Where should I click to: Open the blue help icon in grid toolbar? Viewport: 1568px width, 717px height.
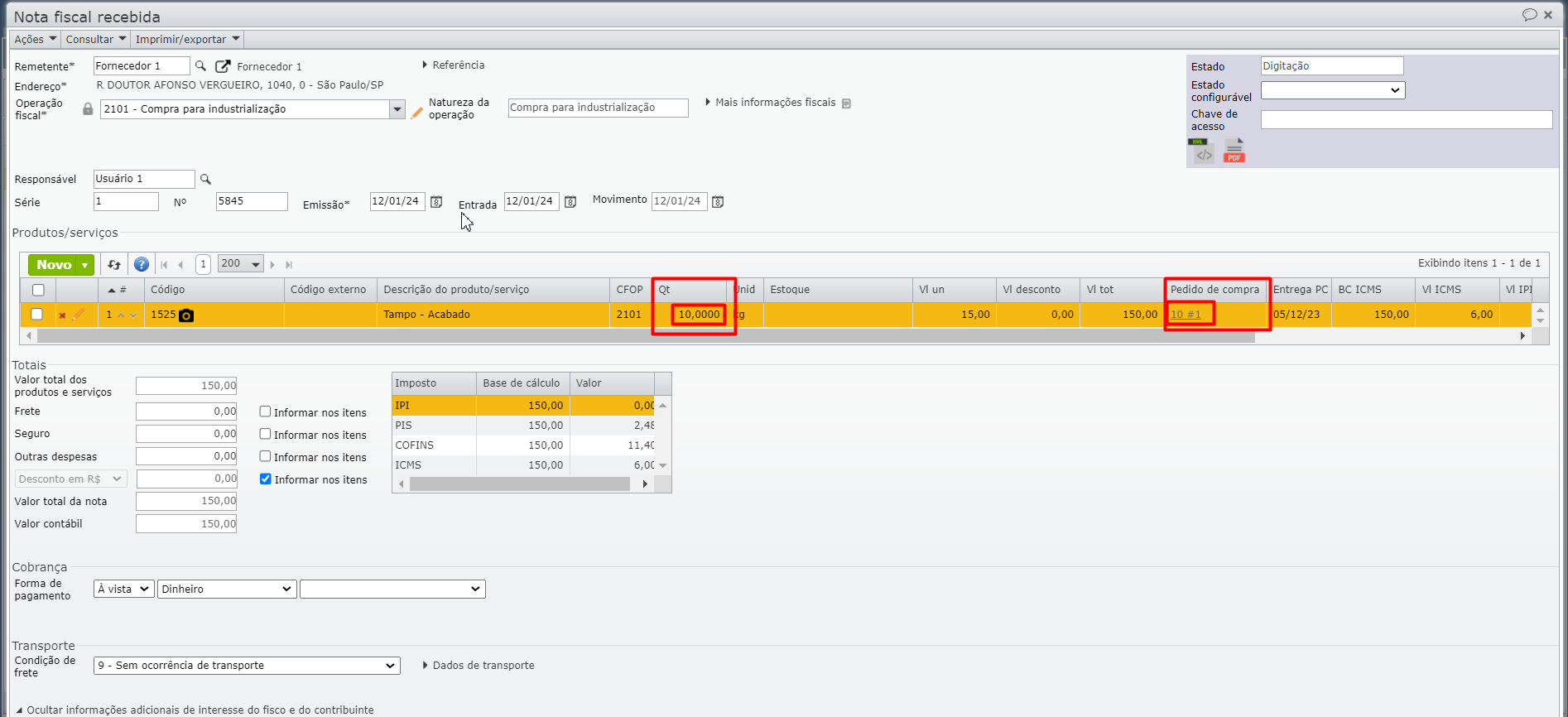(142, 265)
